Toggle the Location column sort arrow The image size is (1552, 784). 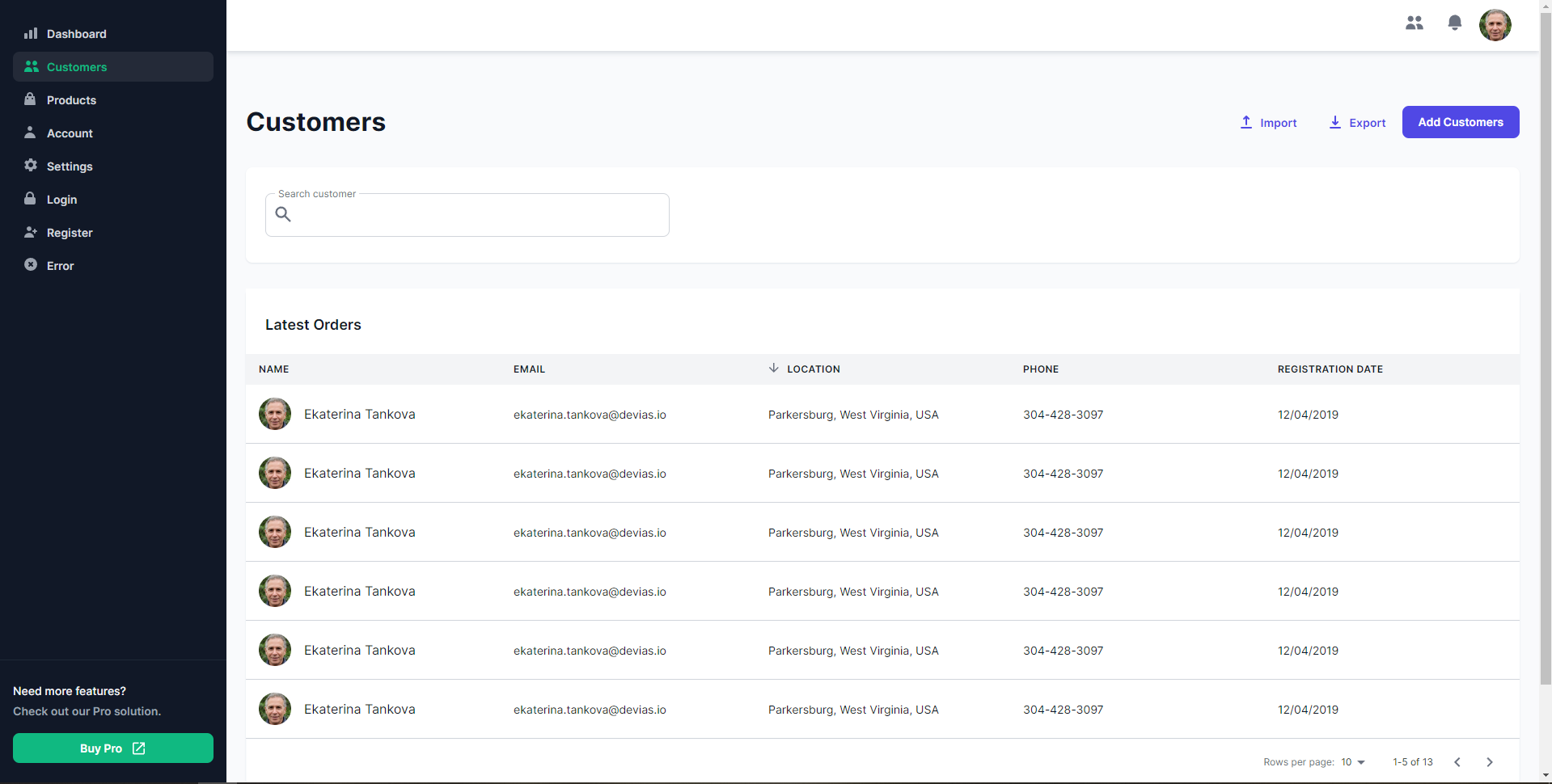point(774,368)
